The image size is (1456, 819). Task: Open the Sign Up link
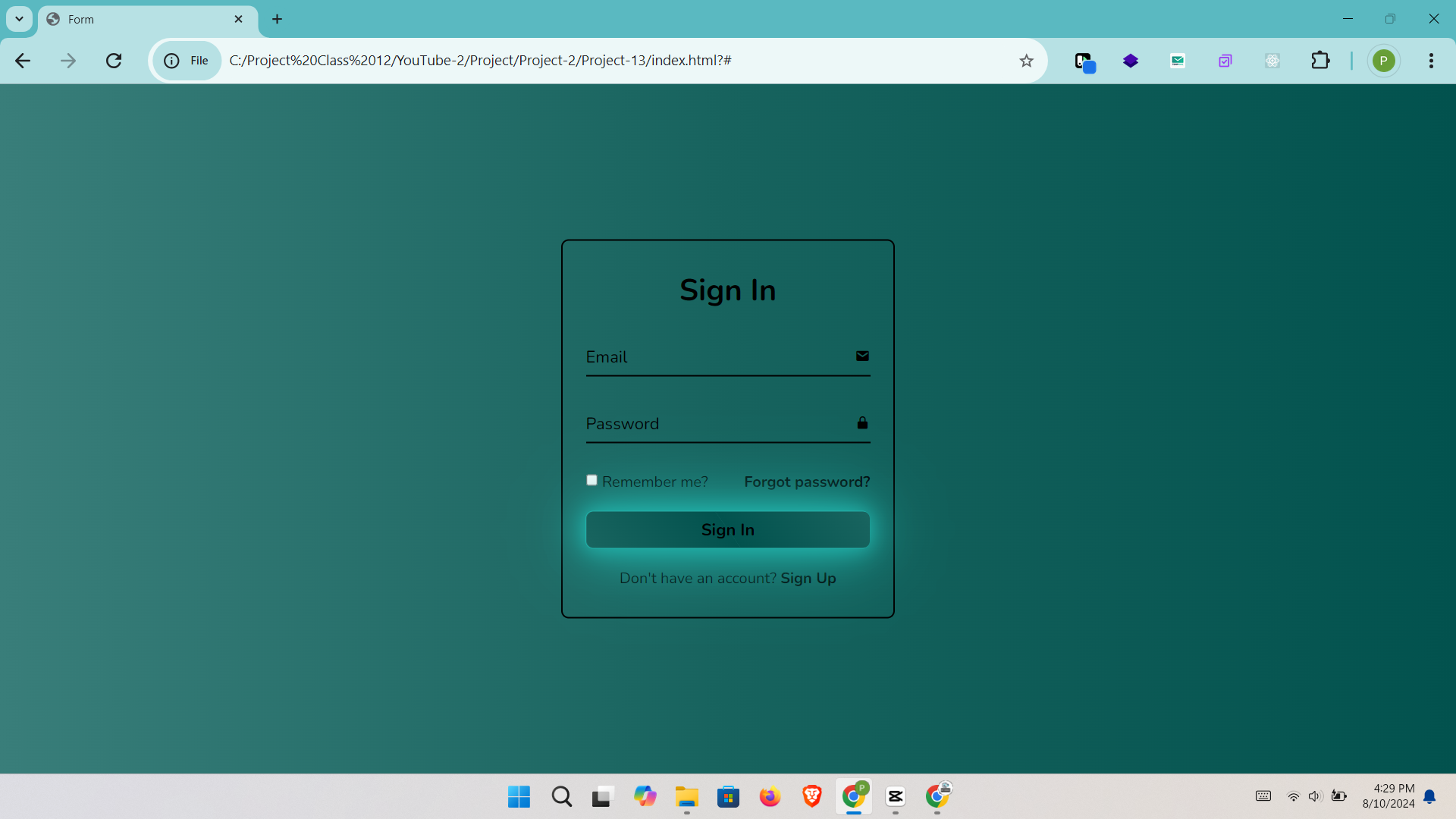point(808,579)
